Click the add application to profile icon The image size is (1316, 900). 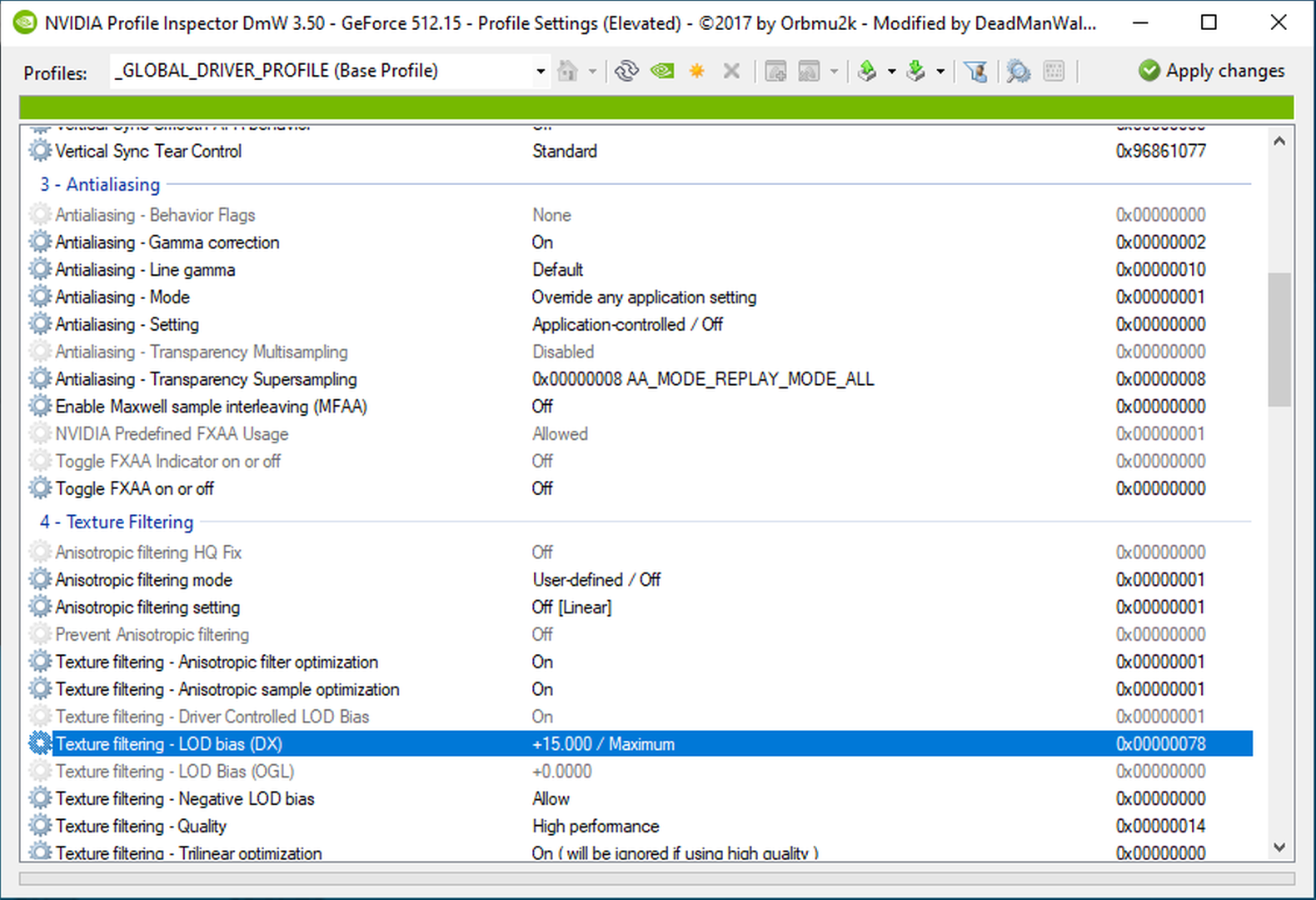click(x=775, y=72)
